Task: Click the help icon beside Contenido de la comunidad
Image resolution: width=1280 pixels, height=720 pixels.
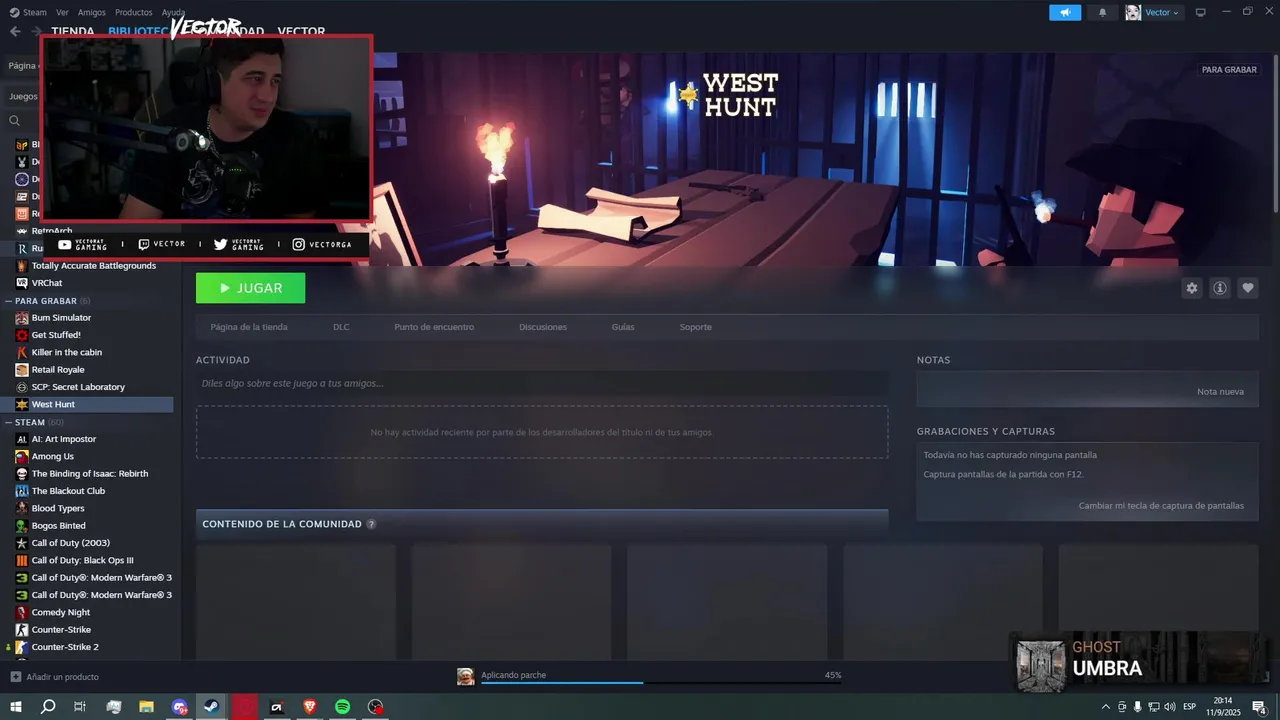Action: 371,524
